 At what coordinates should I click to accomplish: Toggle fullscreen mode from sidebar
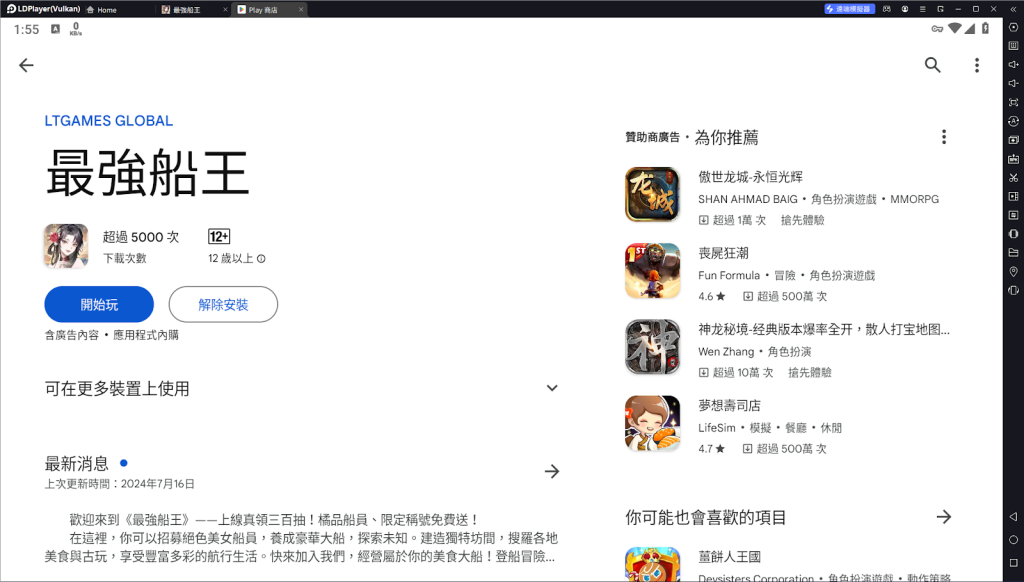(x=1013, y=102)
